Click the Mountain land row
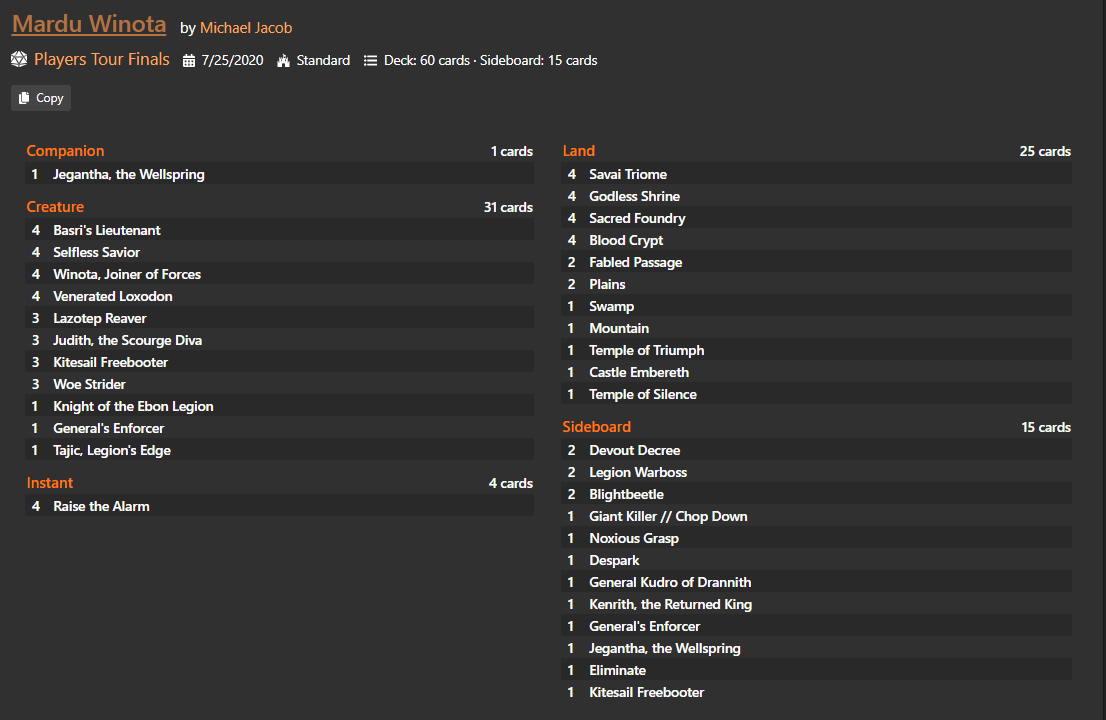 point(817,328)
